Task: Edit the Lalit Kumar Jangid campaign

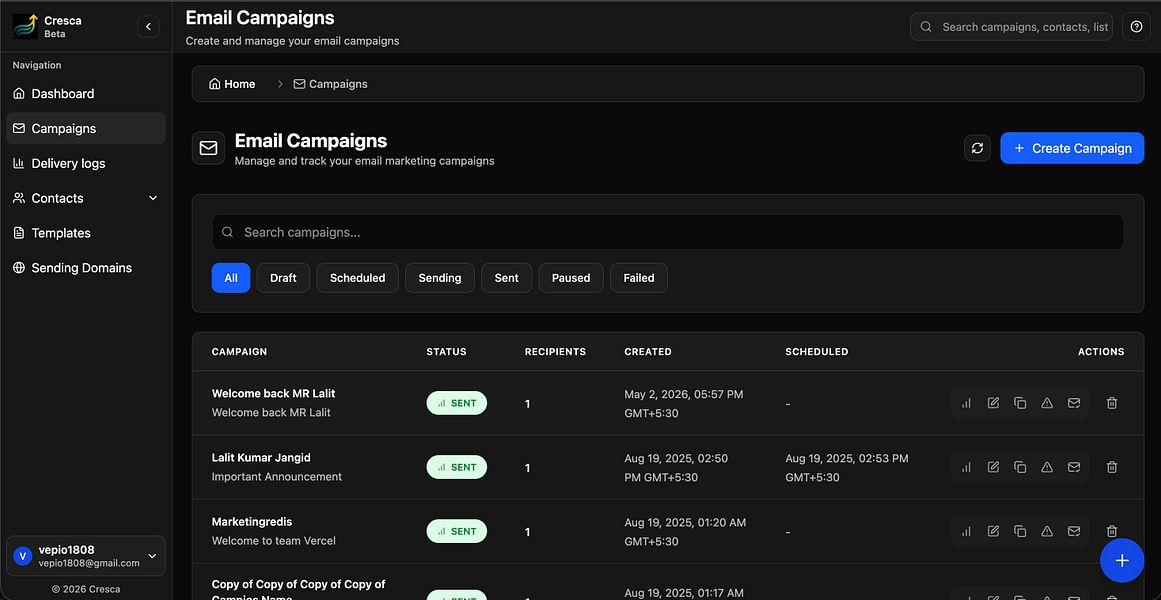Action: click(x=993, y=467)
